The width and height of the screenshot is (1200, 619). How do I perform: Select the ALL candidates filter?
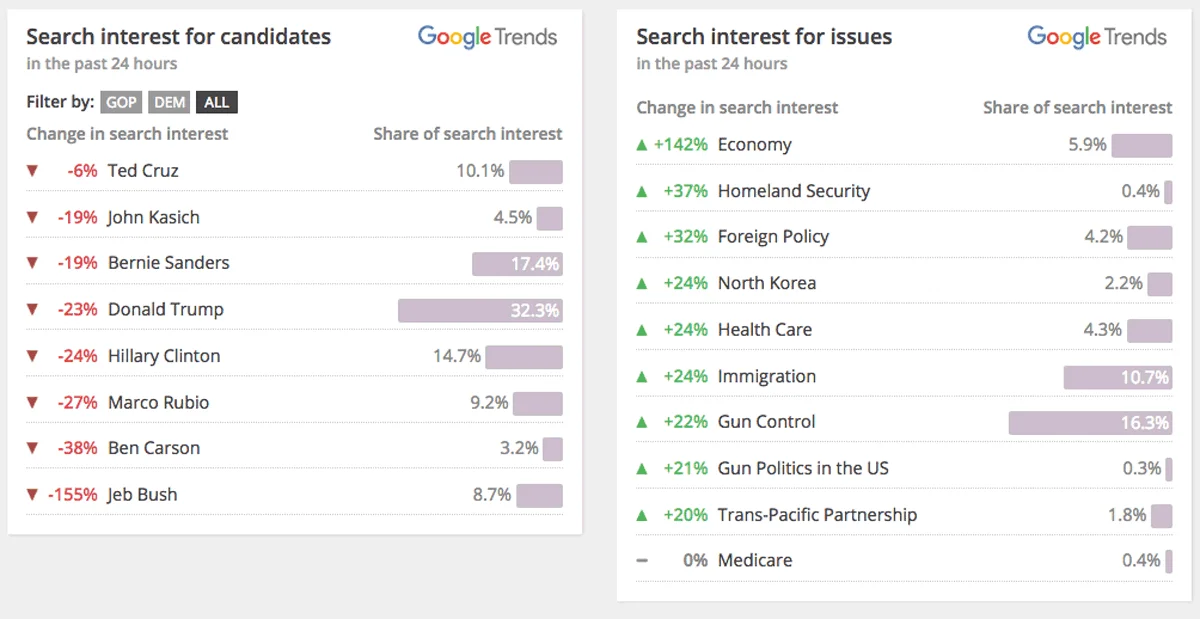pos(216,102)
